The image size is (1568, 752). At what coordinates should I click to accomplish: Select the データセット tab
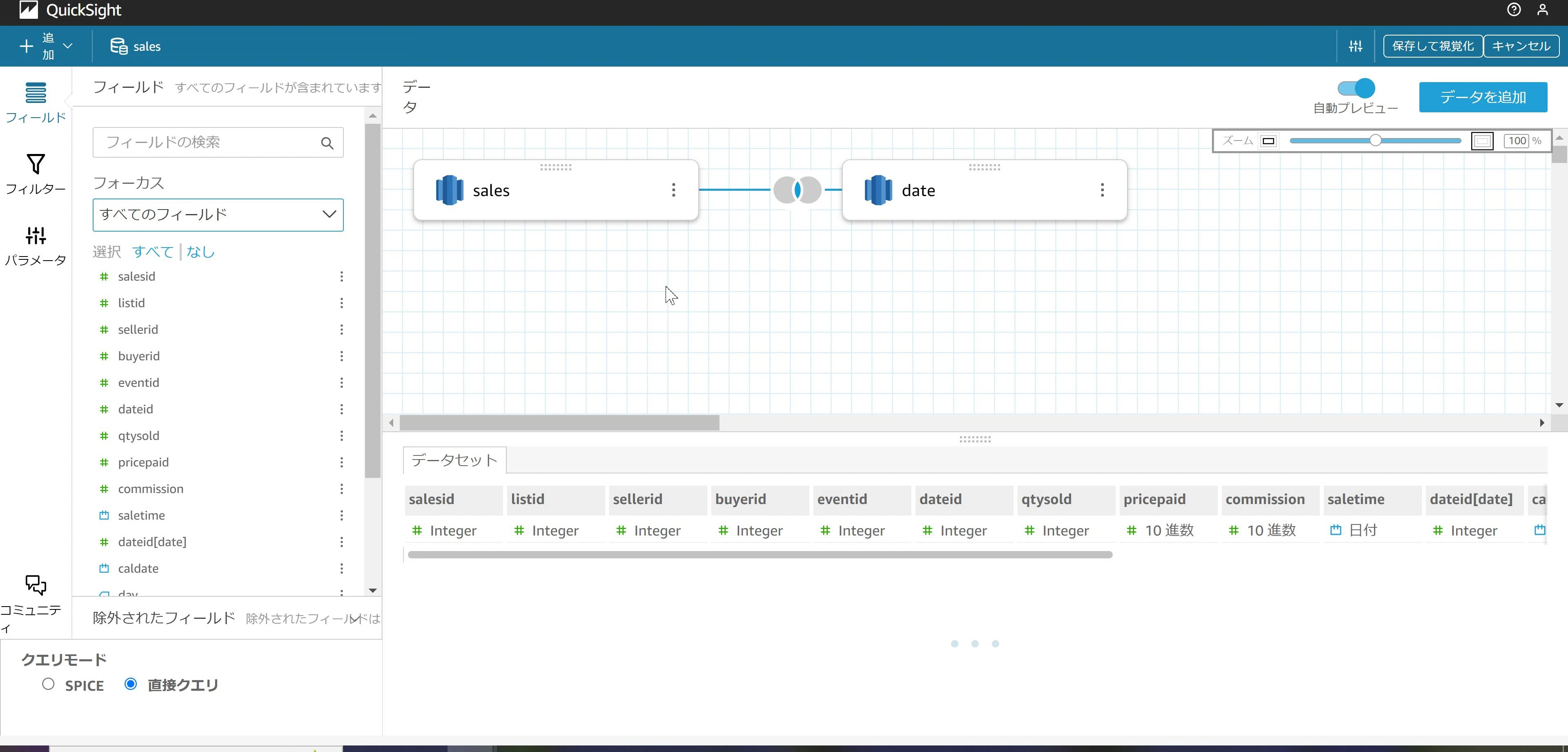(x=454, y=460)
